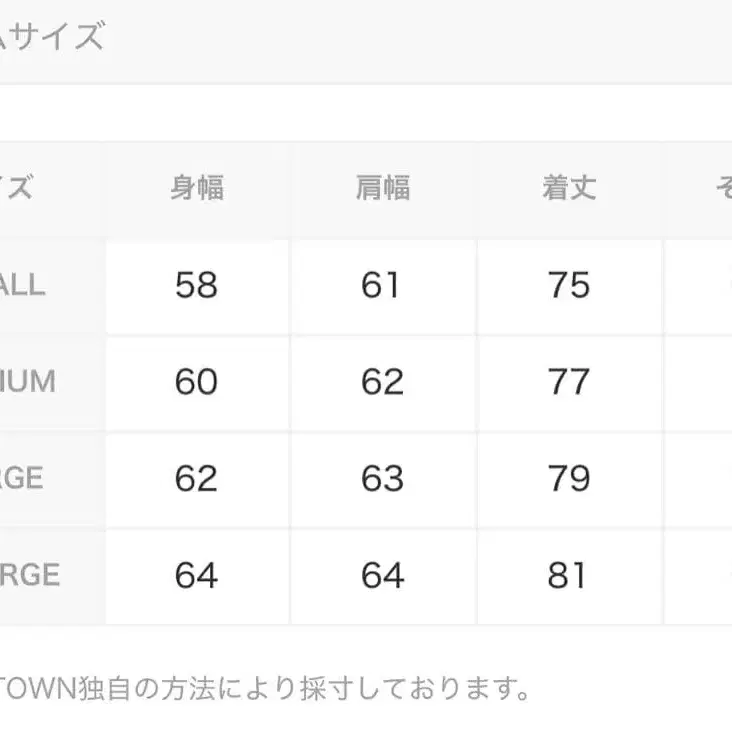Click the 着丈 value 81
This screenshot has width=732, height=732.
point(569,576)
